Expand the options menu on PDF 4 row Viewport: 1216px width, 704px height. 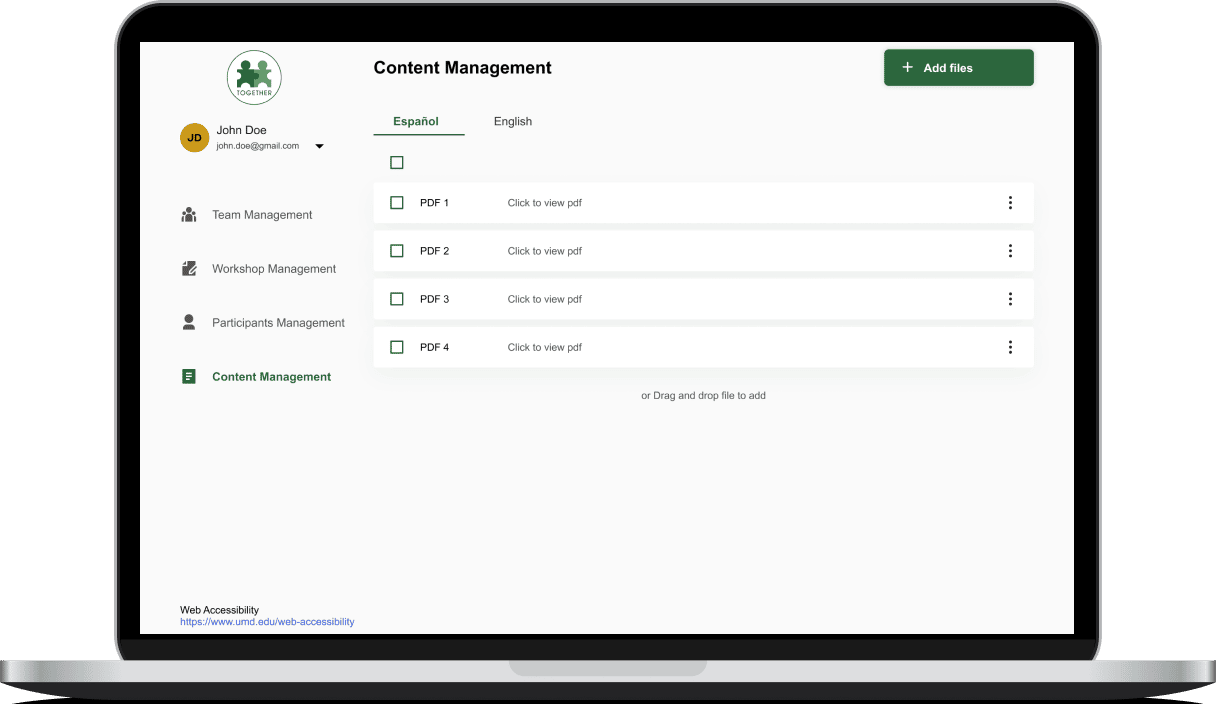tap(1010, 347)
